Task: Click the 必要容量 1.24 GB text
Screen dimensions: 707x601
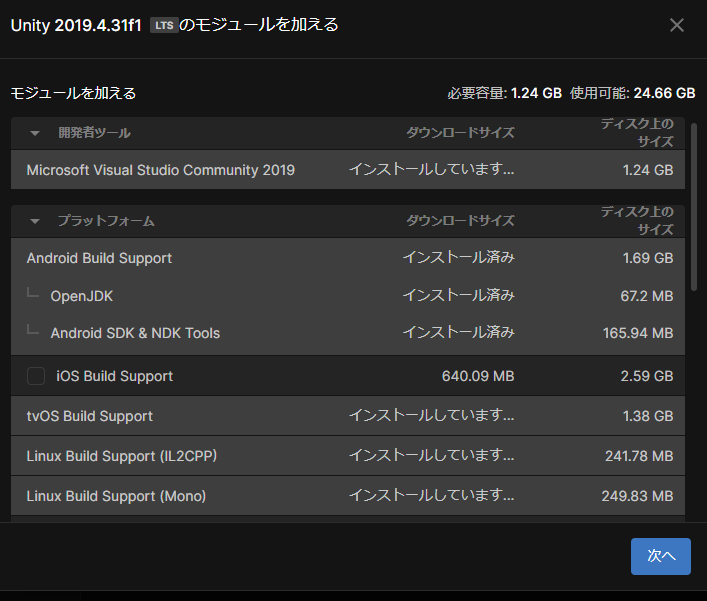Action: coord(505,93)
